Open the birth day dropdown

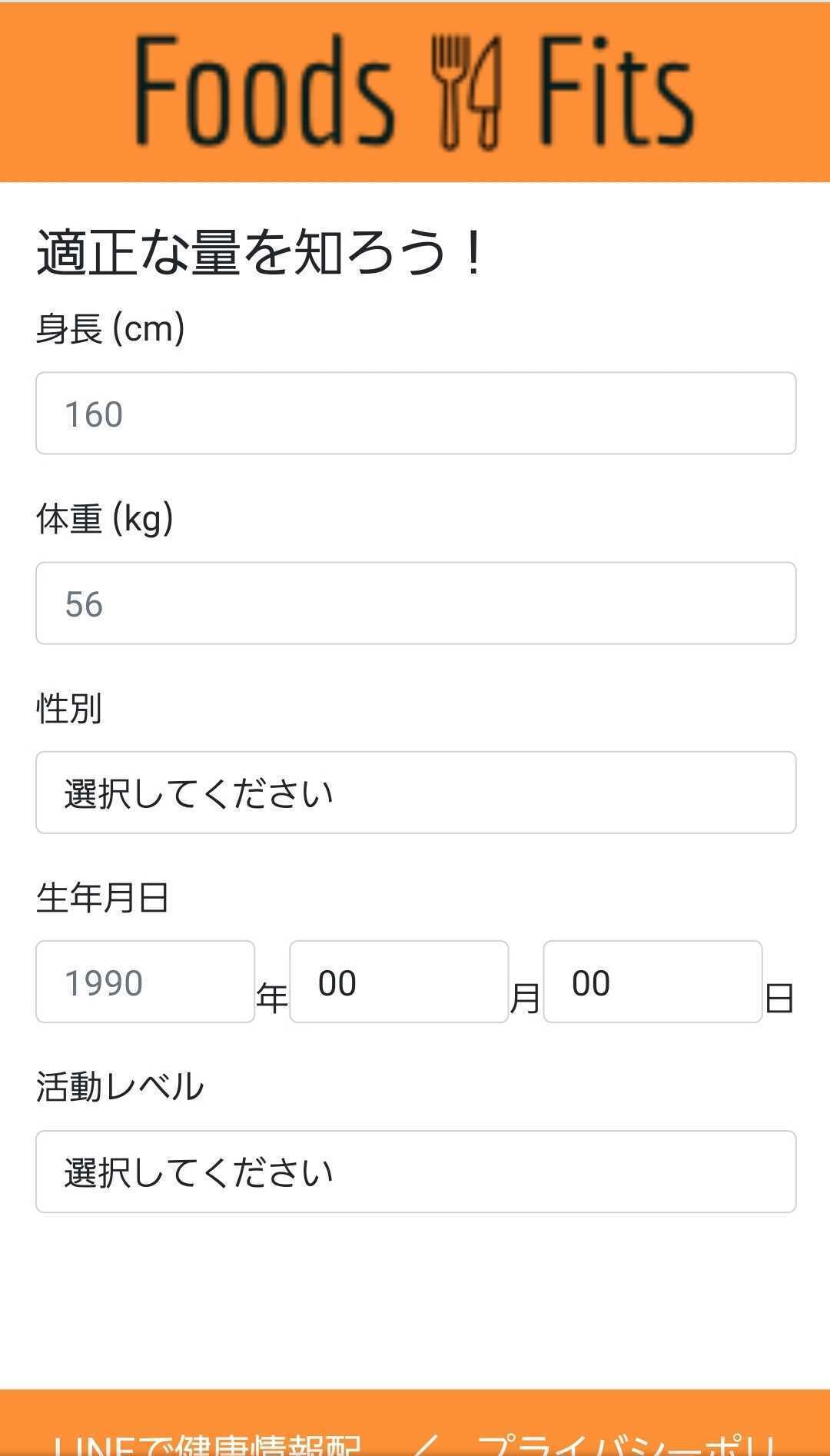coord(652,982)
